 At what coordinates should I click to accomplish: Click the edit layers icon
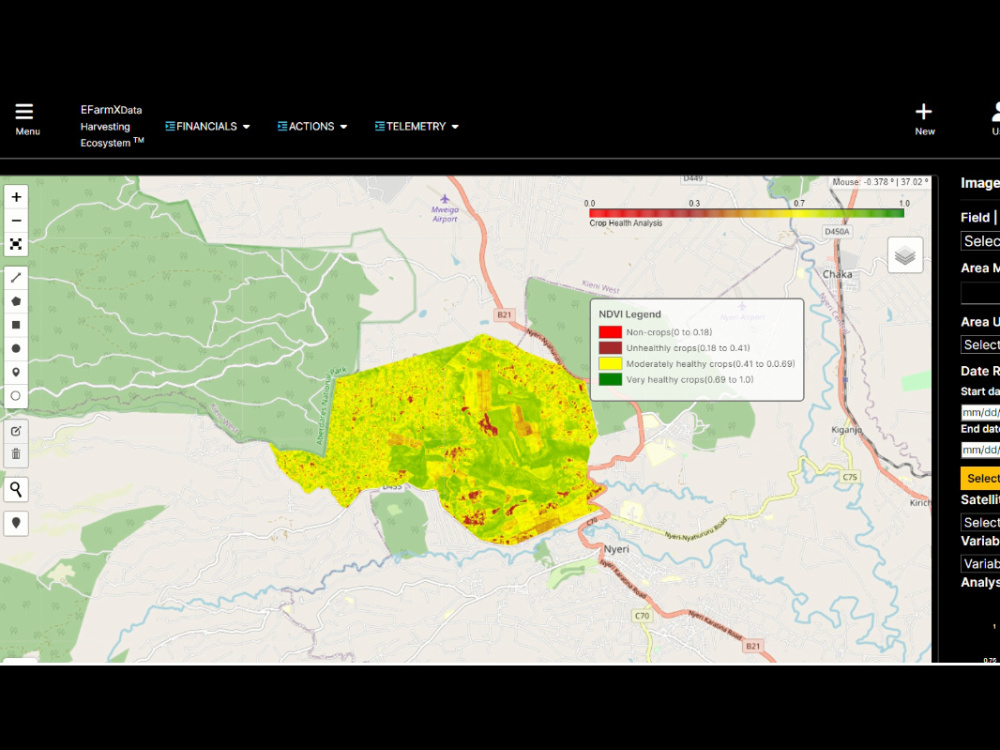click(x=16, y=431)
